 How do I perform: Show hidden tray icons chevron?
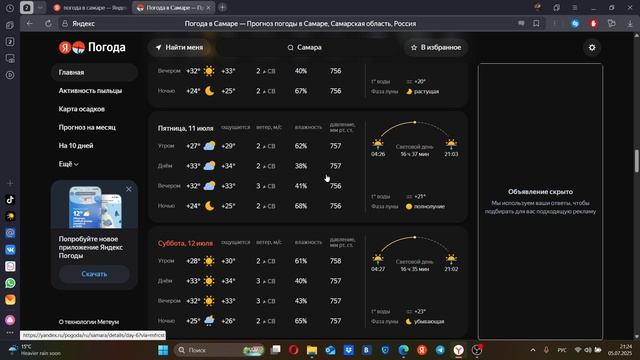pyautogui.click(x=533, y=350)
